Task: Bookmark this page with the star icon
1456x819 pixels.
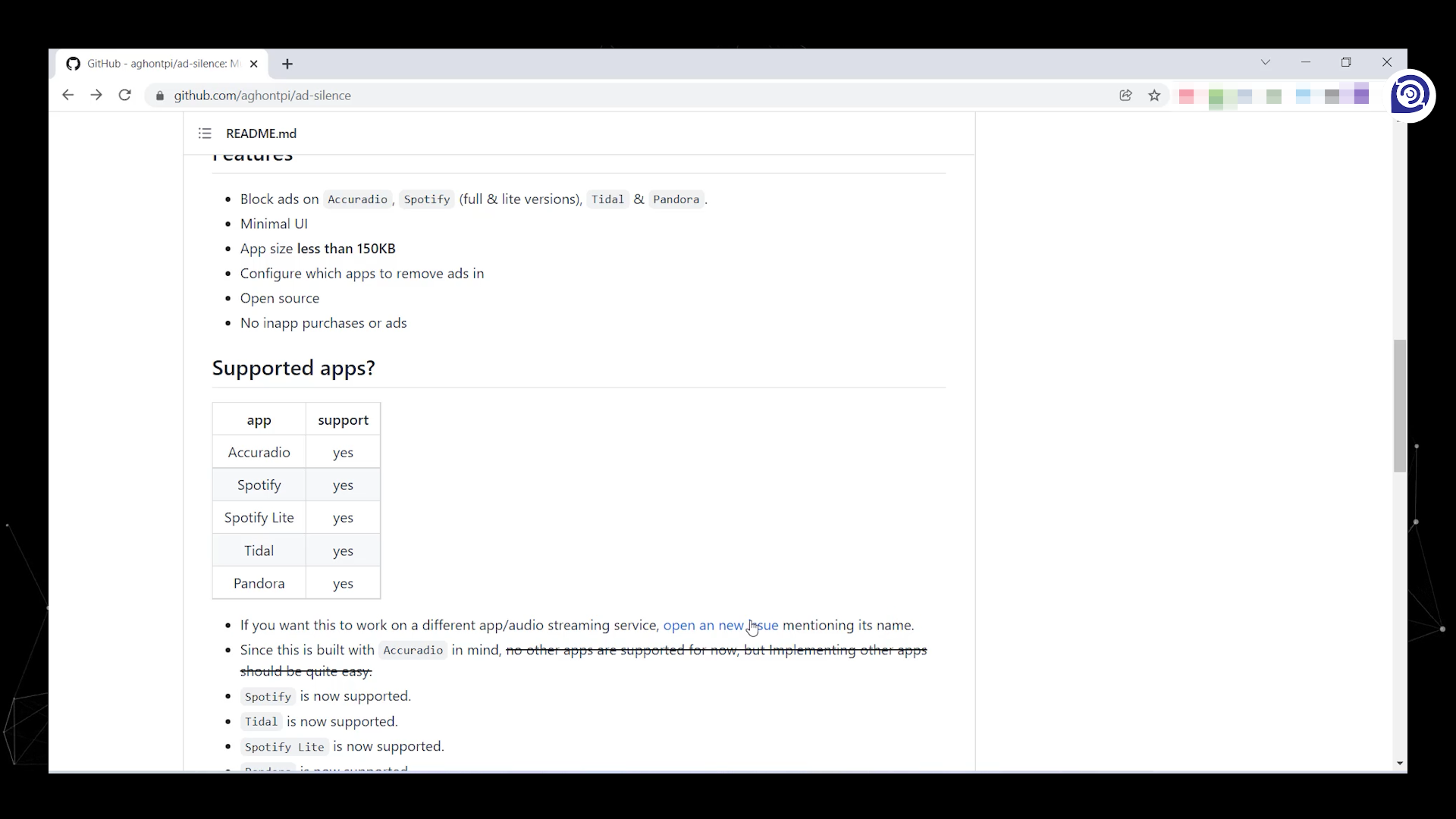Action: 1154,96
